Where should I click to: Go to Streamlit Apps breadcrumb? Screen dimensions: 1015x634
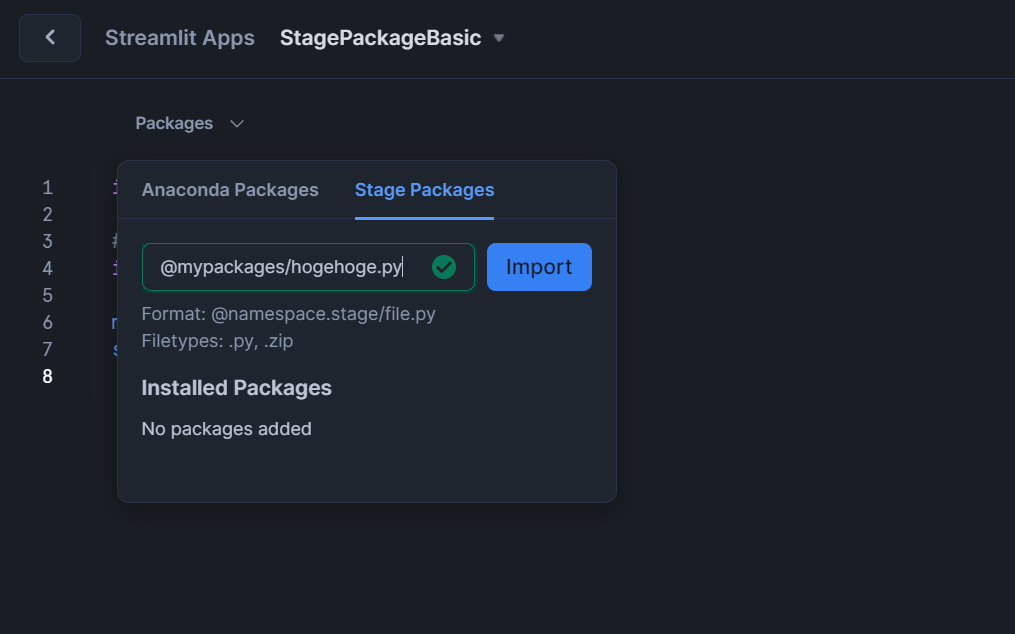(180, 38)
